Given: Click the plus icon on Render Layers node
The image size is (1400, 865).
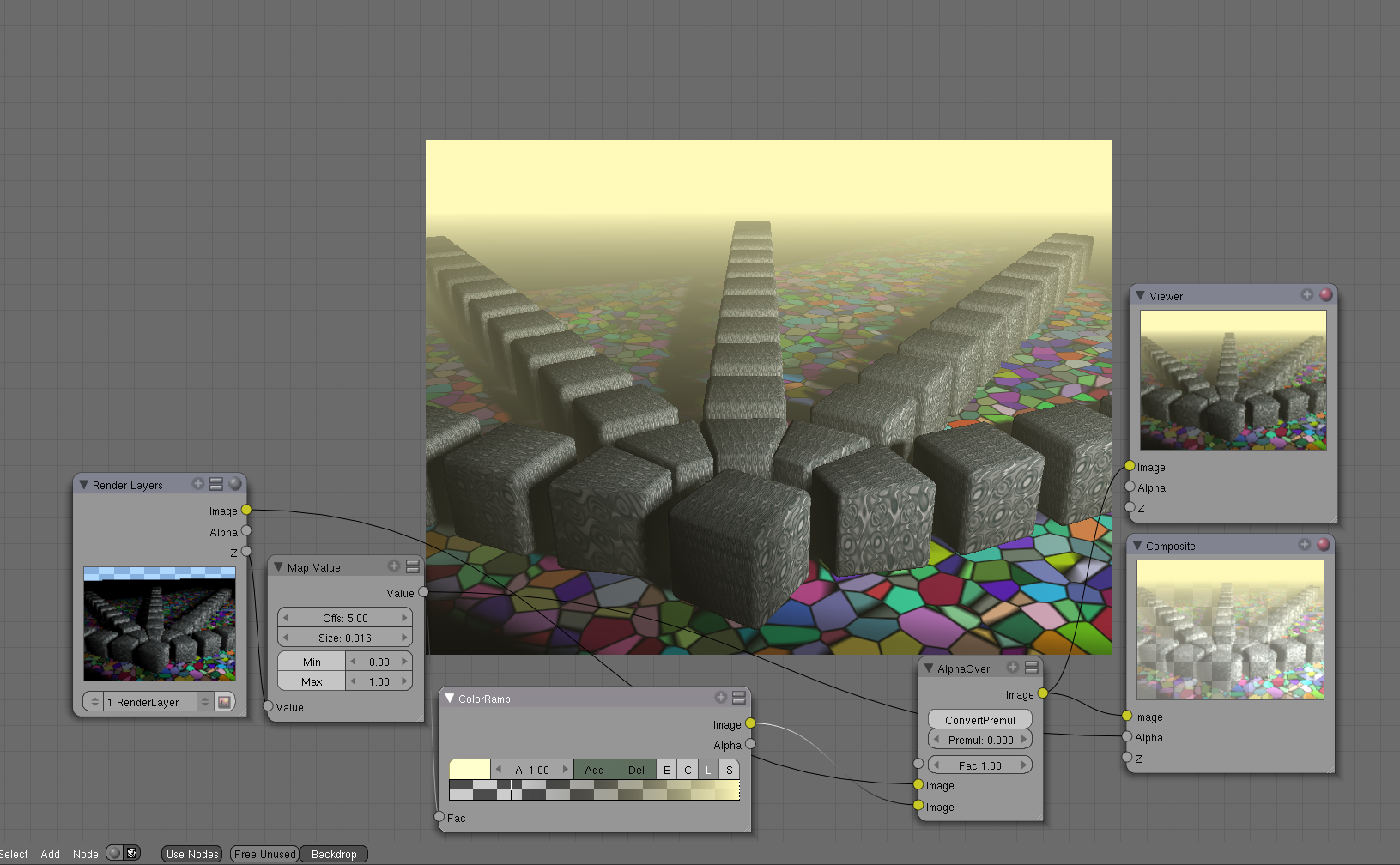Looking at the screenshot, I should click(198, 484).
